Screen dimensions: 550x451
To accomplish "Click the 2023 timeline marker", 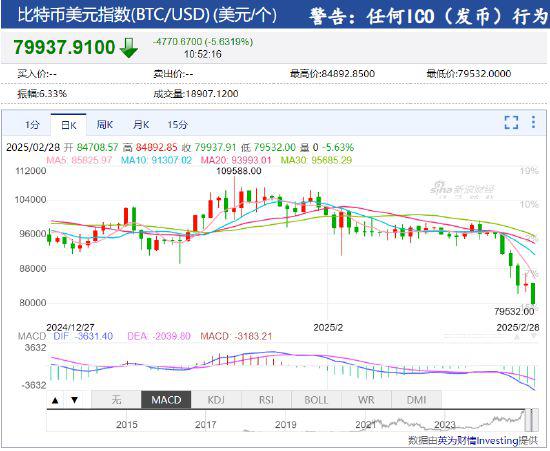I will tap(445, 425).
